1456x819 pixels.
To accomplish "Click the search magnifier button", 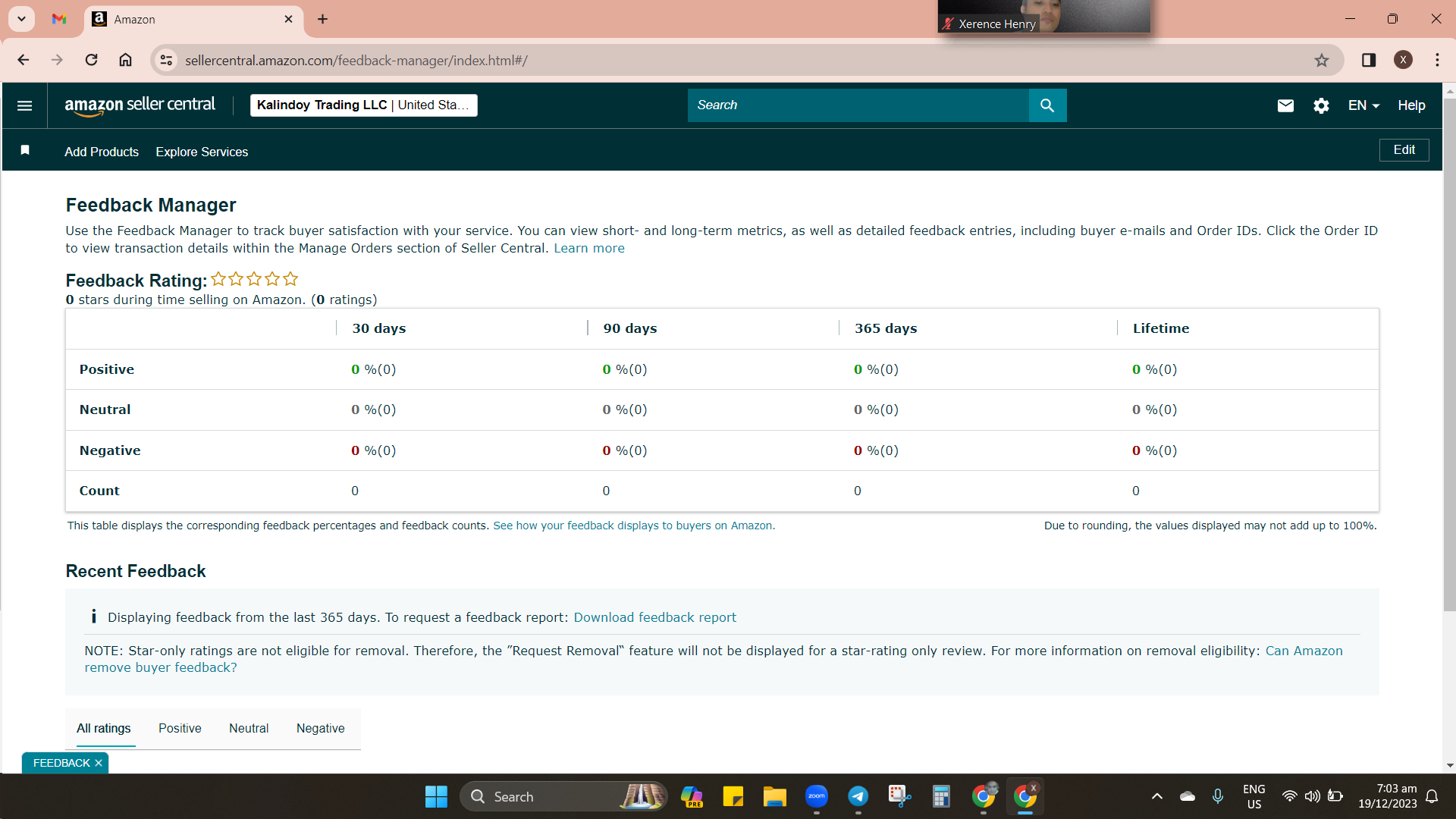I will click(1047, 105).
